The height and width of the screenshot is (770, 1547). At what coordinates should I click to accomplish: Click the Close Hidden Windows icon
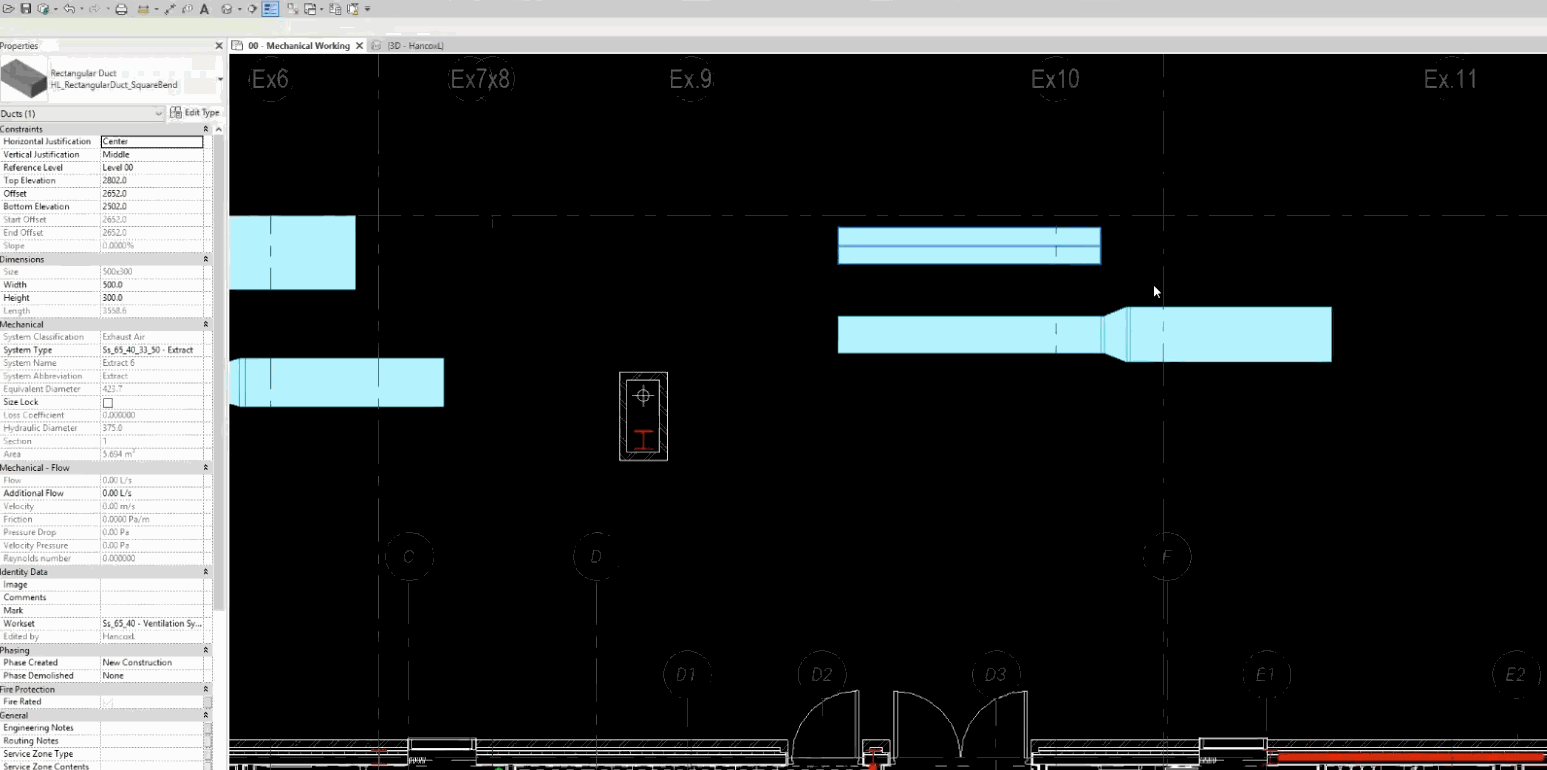[293, 9]
